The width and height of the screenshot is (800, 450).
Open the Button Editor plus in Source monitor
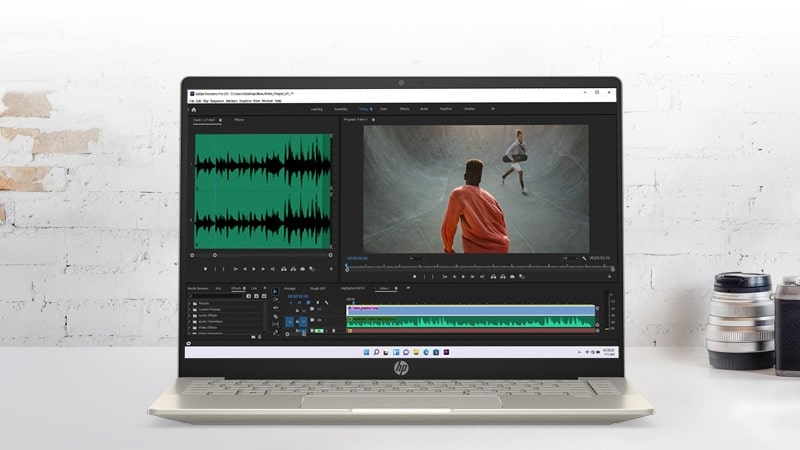(331, 269)
